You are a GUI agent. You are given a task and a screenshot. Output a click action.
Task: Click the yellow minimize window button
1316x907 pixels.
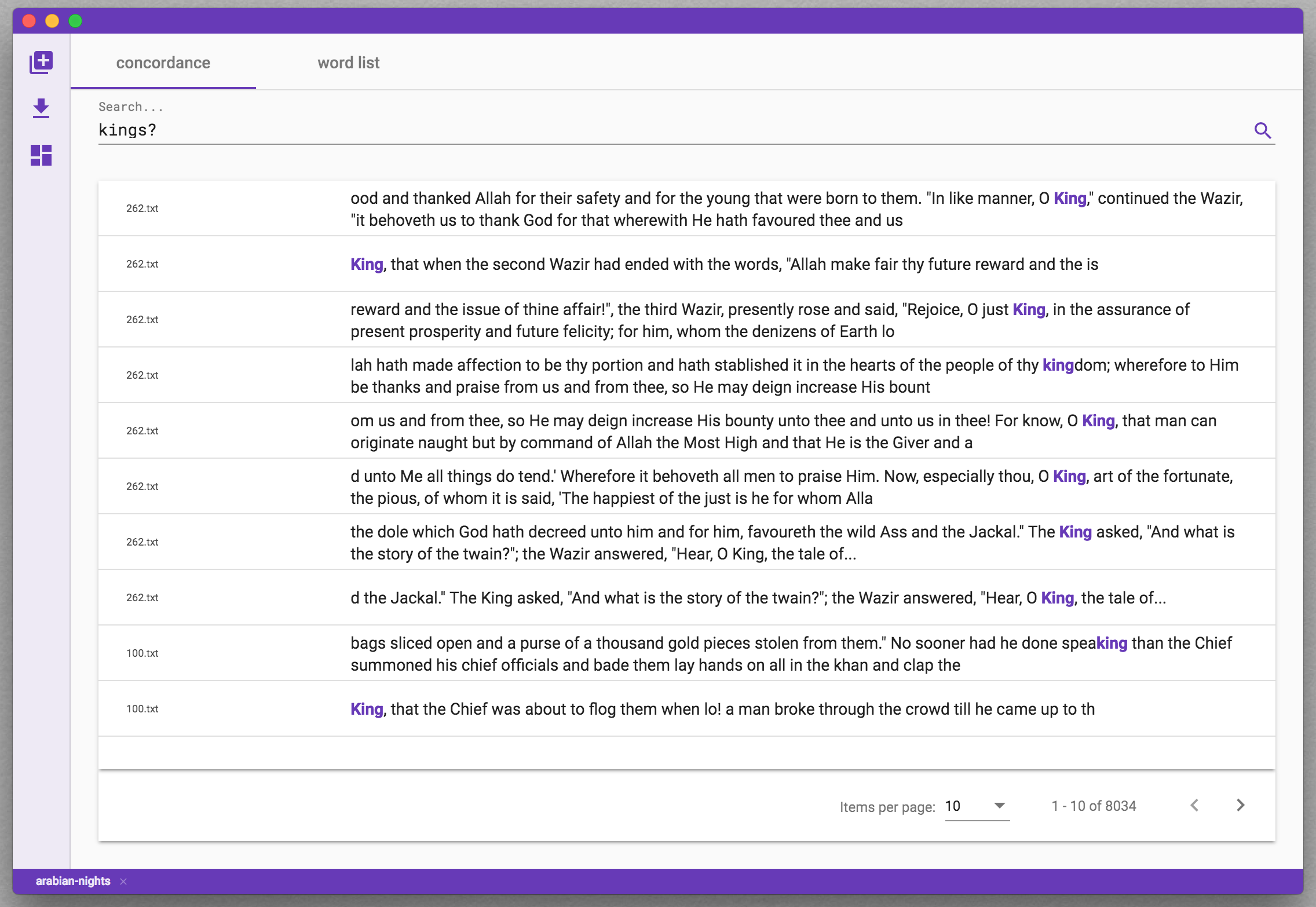click(52, 21)
